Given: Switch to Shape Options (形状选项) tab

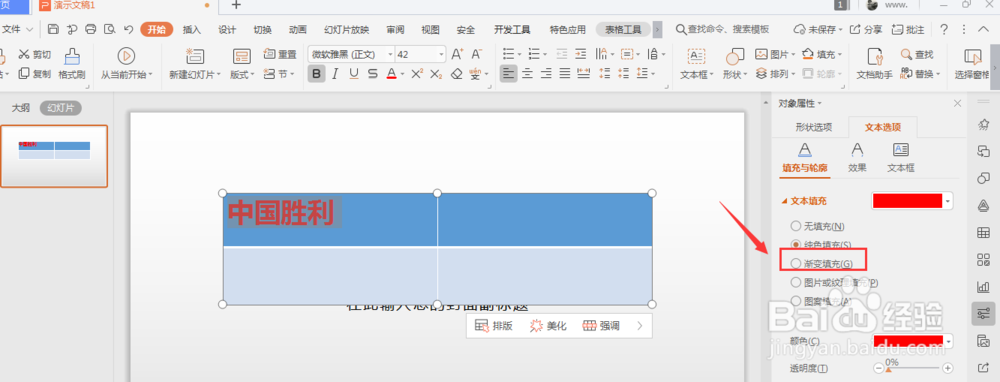Looking at the screenshot, I should coord(813,127).
